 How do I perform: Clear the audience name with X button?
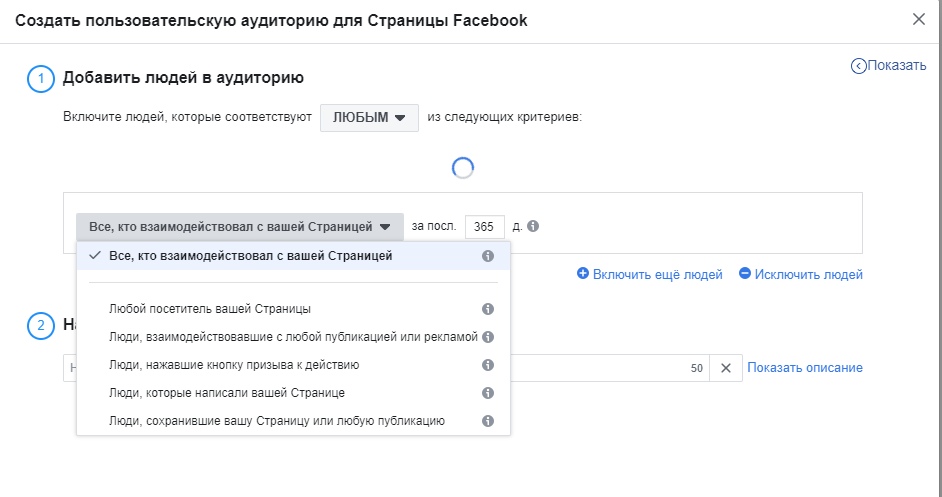pos(726,368)
